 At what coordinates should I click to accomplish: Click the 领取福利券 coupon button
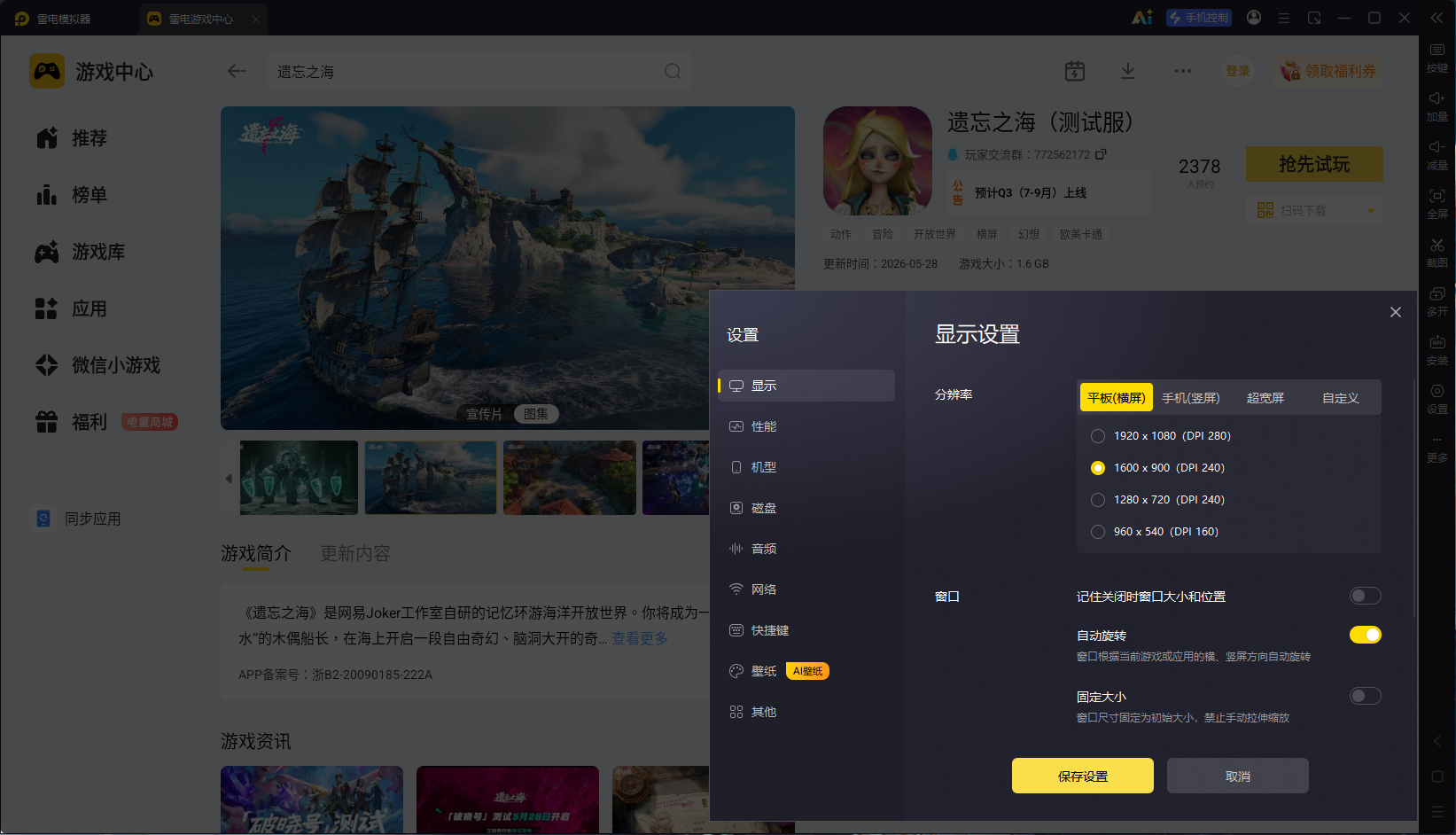point(1328,71)
